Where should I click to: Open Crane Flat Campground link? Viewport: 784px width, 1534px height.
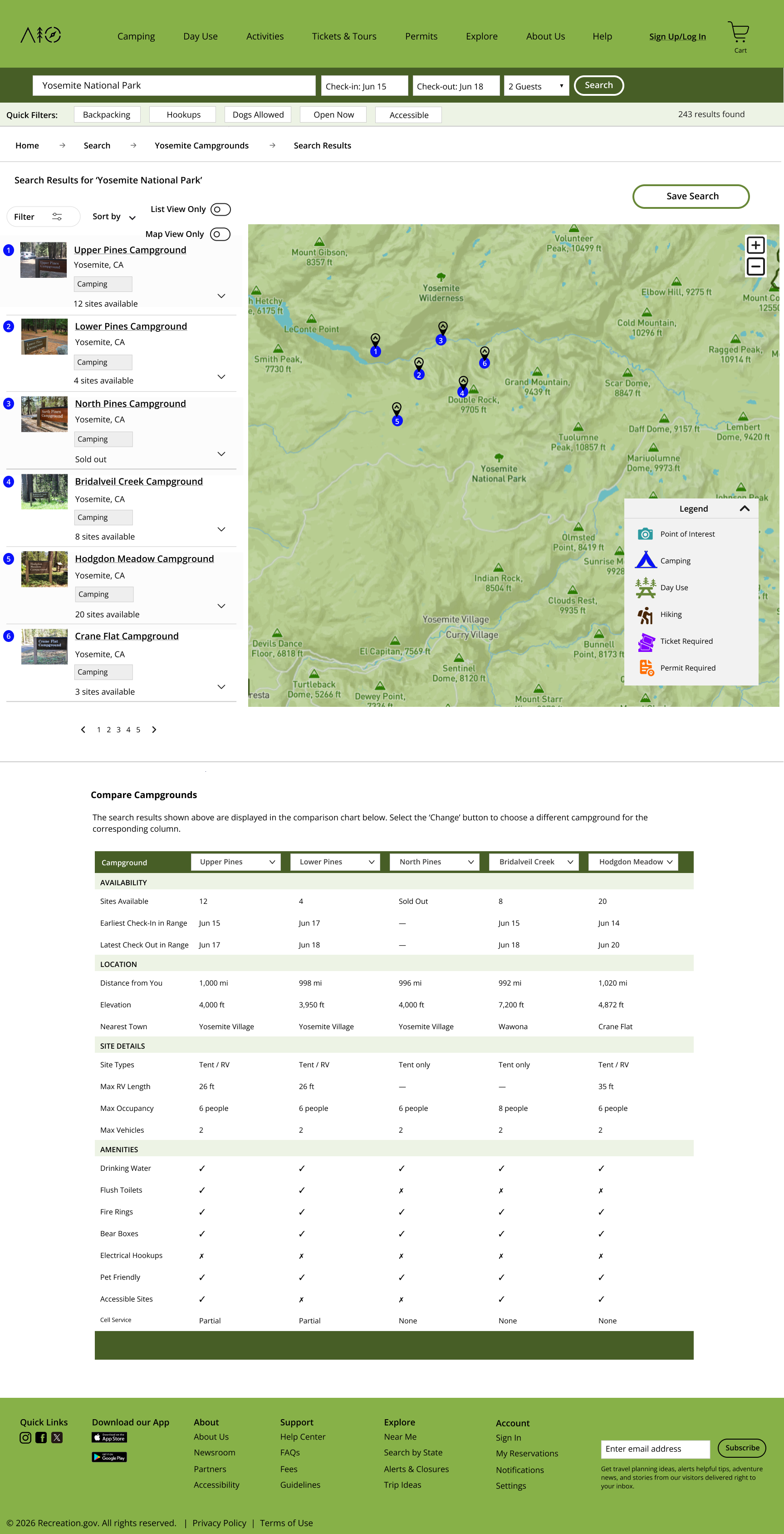pyautogui.click(x=127, y=636)
